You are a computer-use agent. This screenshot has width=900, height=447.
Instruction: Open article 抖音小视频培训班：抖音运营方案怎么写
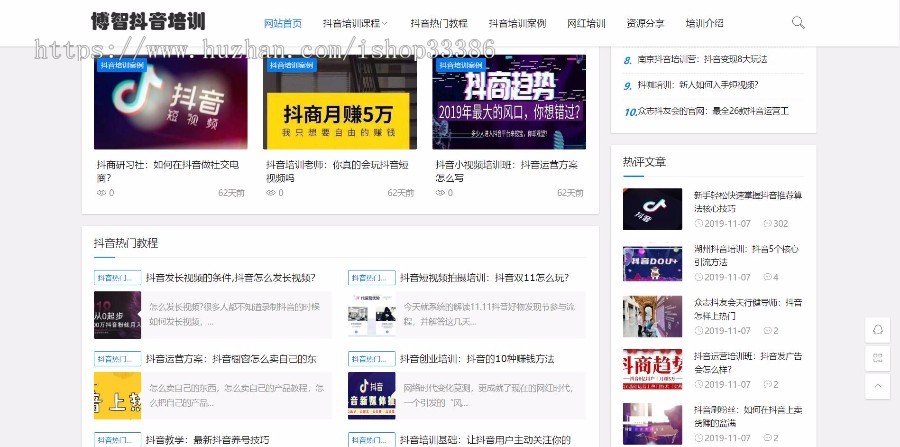click(x=507, y=171)
